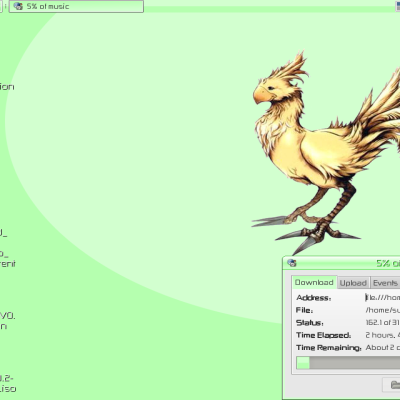Click the File path value "/home/su…"
This screenshot has height=400, width=400.
pos(382,310)
